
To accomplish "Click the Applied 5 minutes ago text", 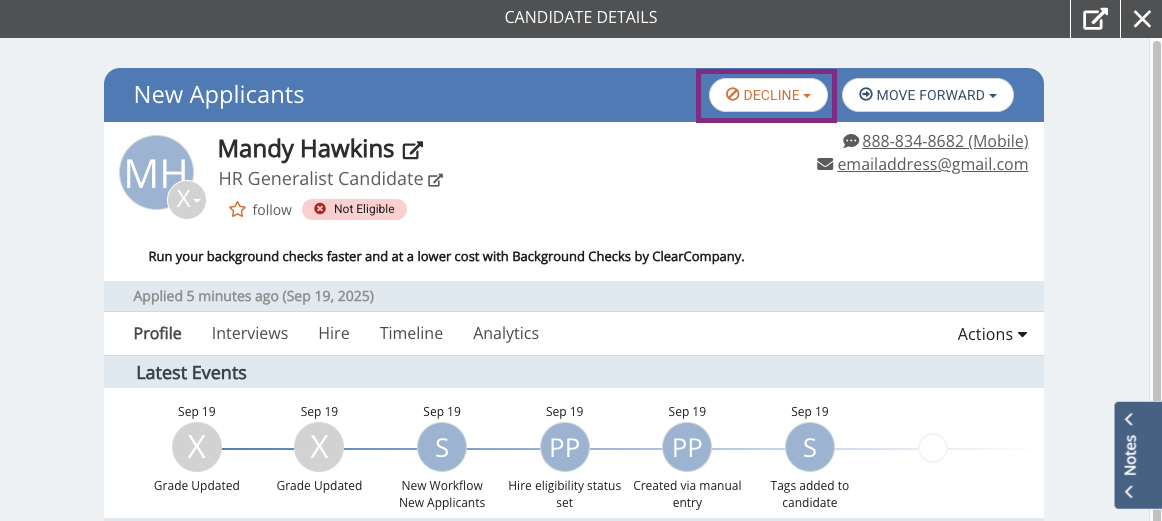I will pos(253,296).
